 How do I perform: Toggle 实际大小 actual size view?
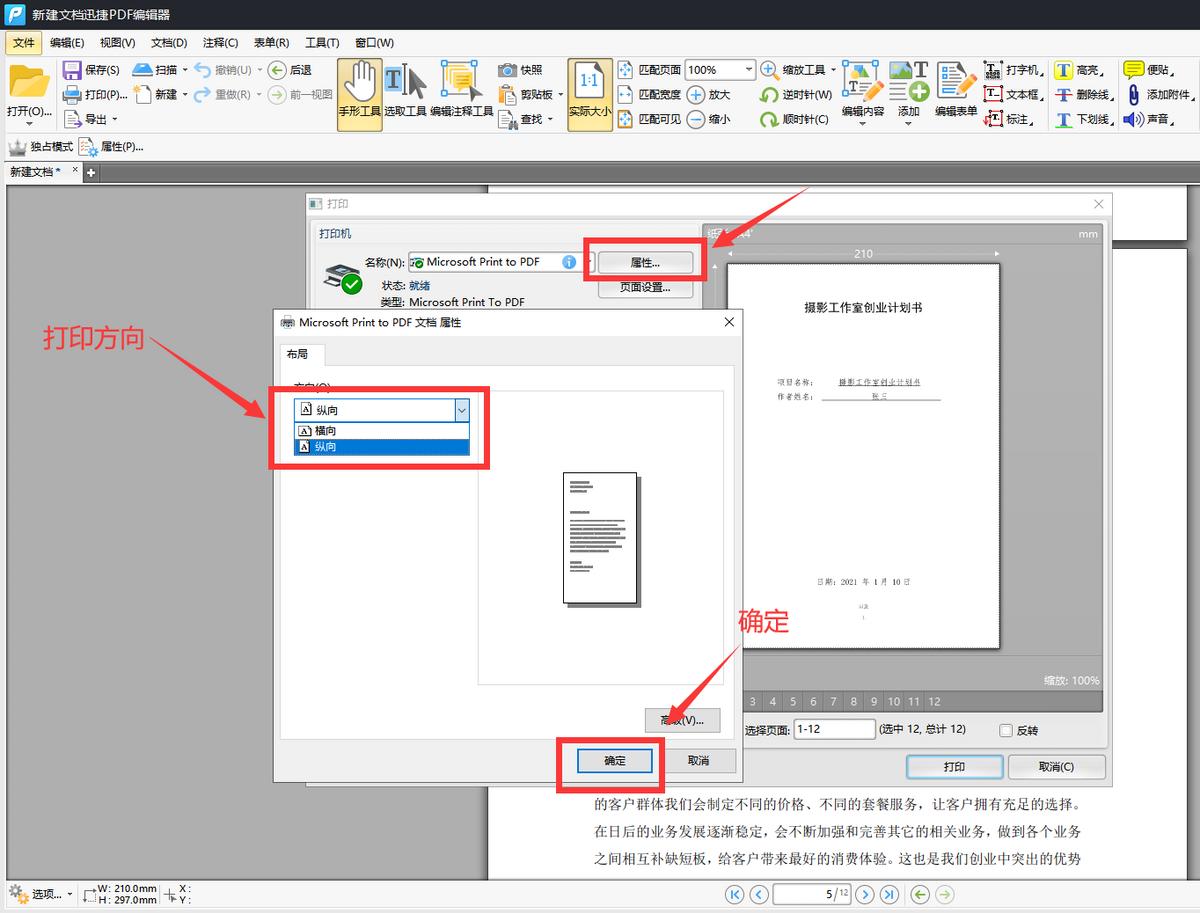(590, 93)
